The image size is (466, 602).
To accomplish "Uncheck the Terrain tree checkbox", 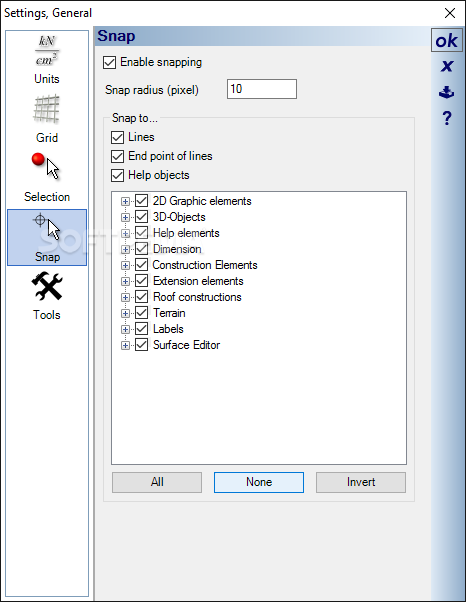I will [x=142, y=313].
